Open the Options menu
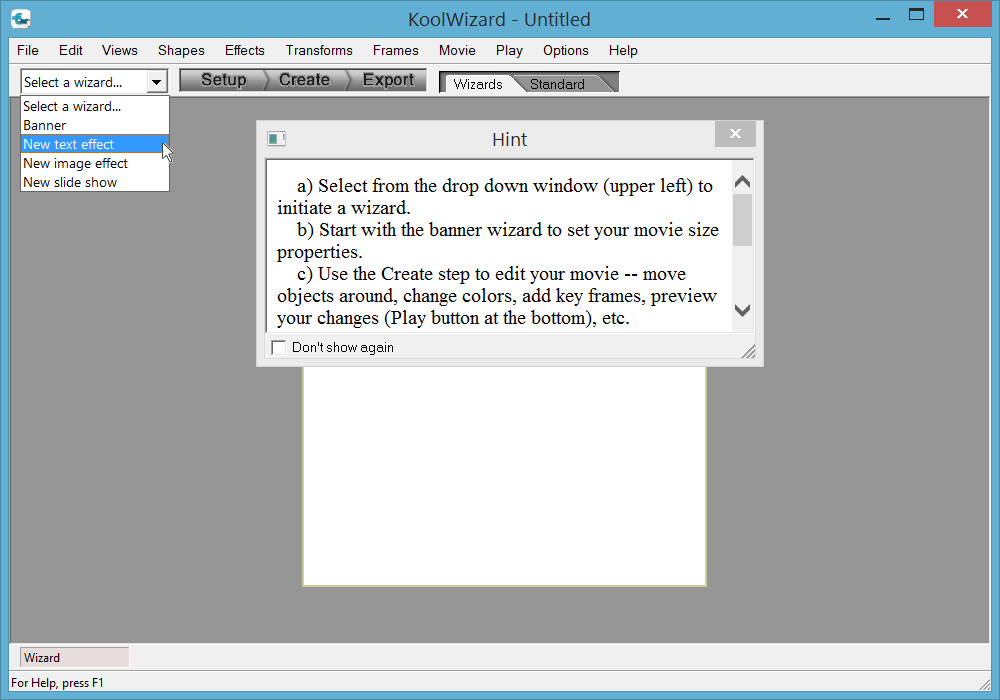1000x700 pixels. click(x=566, y=50)
